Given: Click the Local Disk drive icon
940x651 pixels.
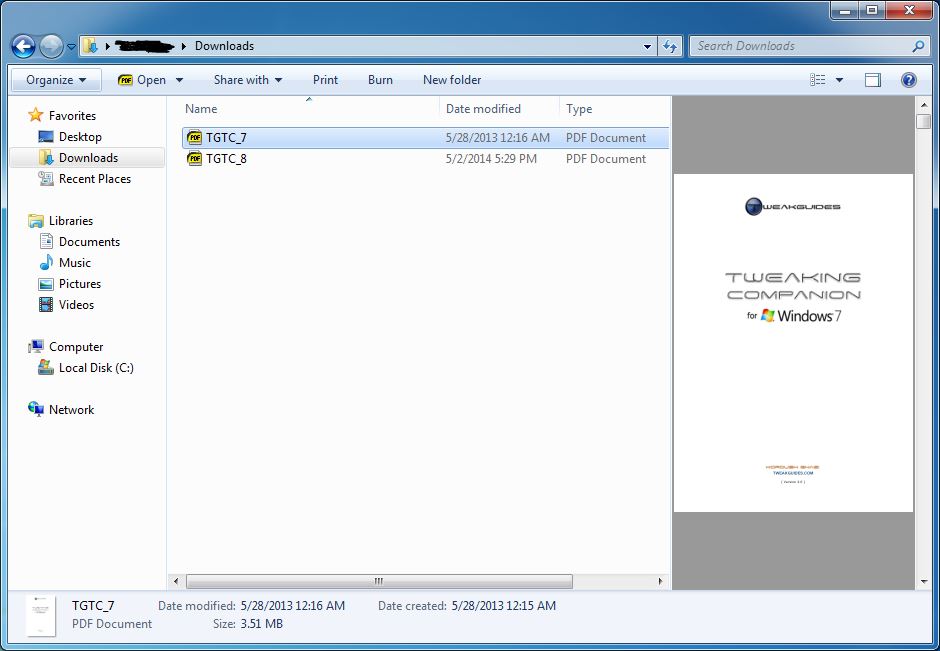Looking at the screenshot, I should coord(46,367).
